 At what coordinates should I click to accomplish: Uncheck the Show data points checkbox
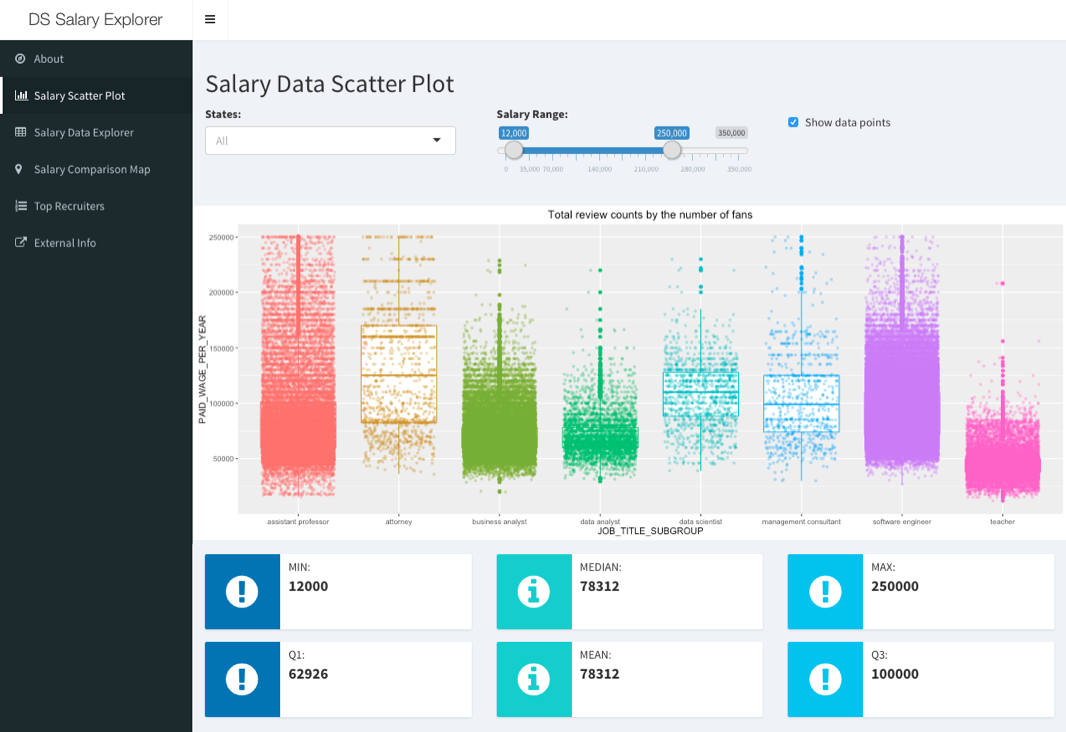tap(793, 122)
